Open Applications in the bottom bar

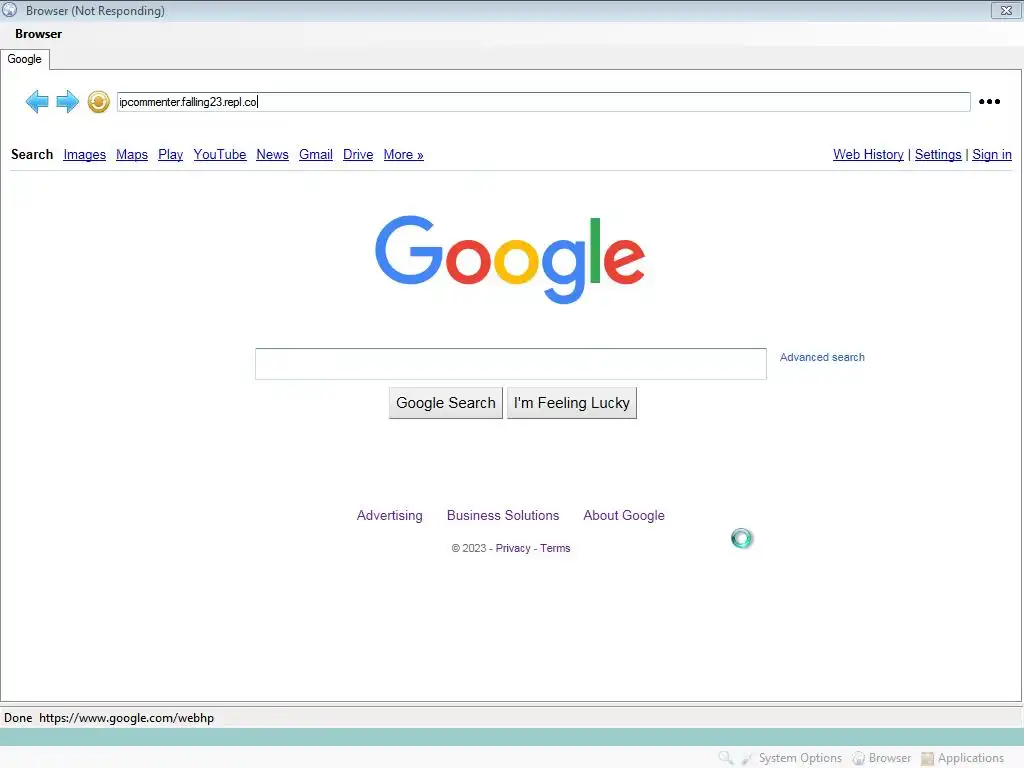(962, 758)
